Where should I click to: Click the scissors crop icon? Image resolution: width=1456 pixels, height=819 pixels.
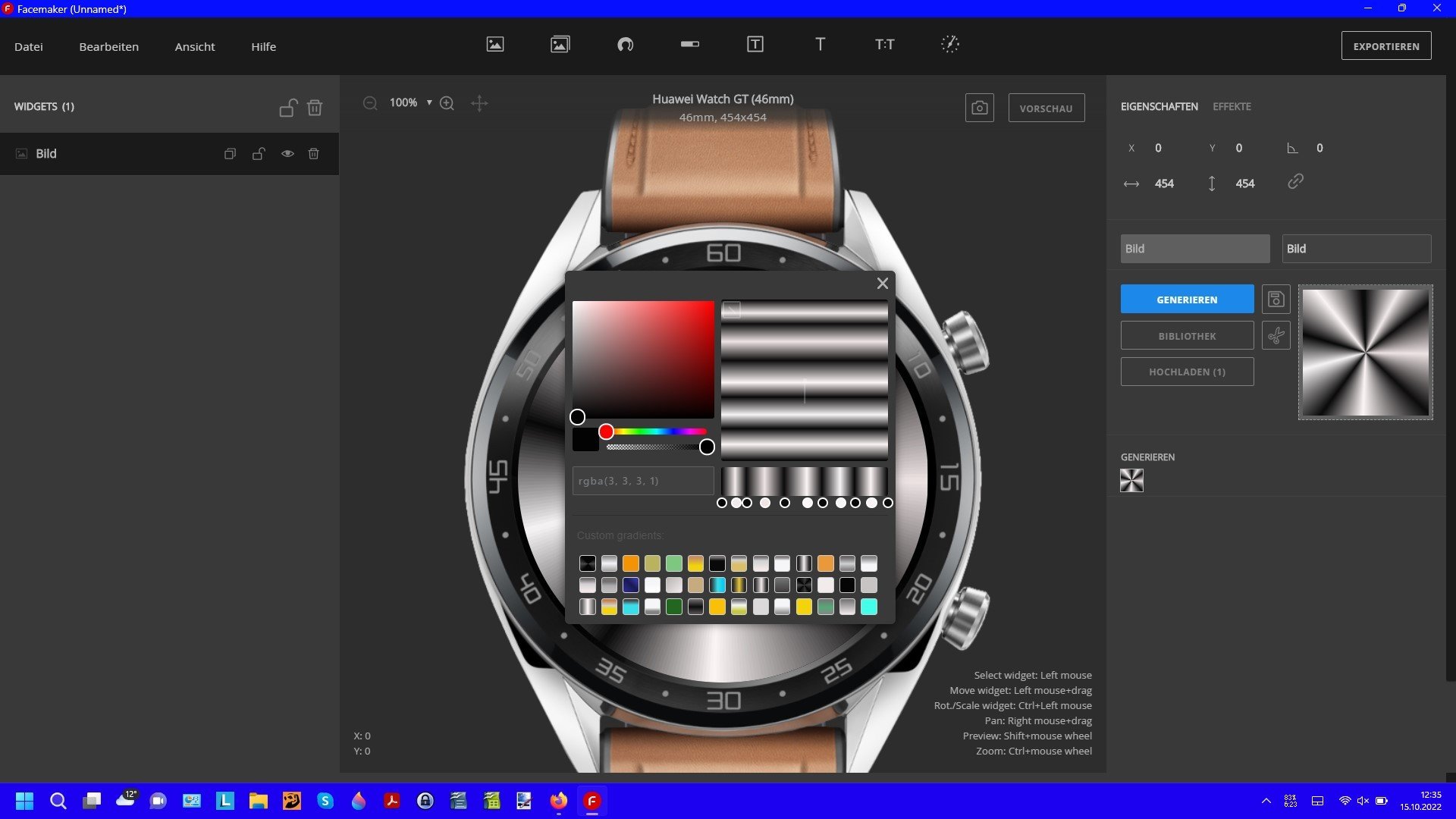click(x=1276, y=335)
